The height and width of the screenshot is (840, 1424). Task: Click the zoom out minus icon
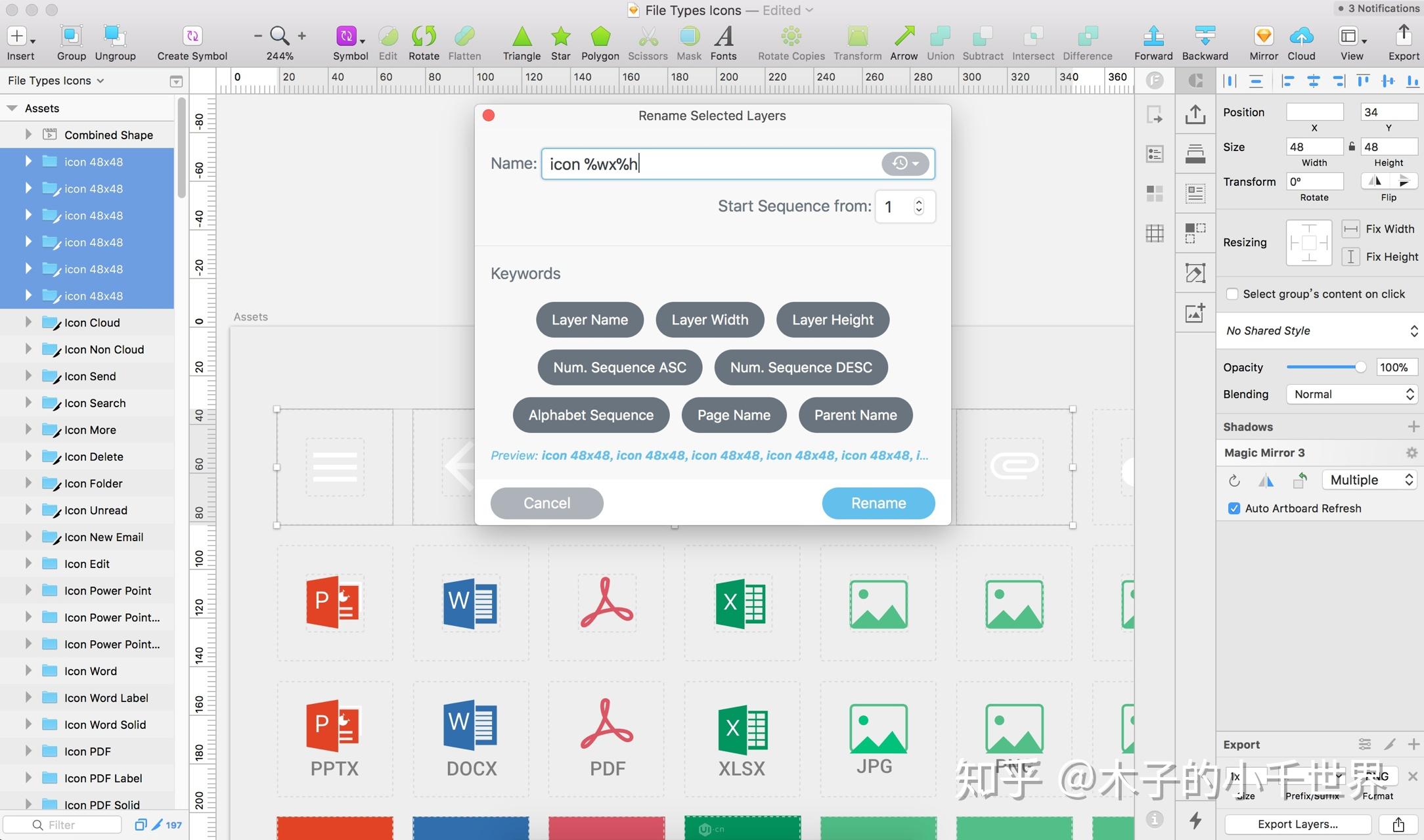pyautogui.click(x=258, y=36)
